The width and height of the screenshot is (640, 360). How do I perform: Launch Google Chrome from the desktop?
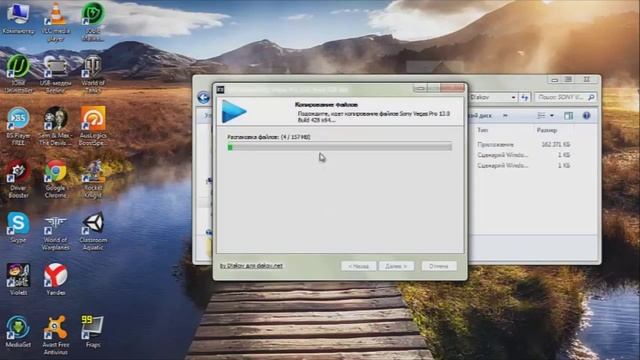pyautogui.click(x=56, y=179)
